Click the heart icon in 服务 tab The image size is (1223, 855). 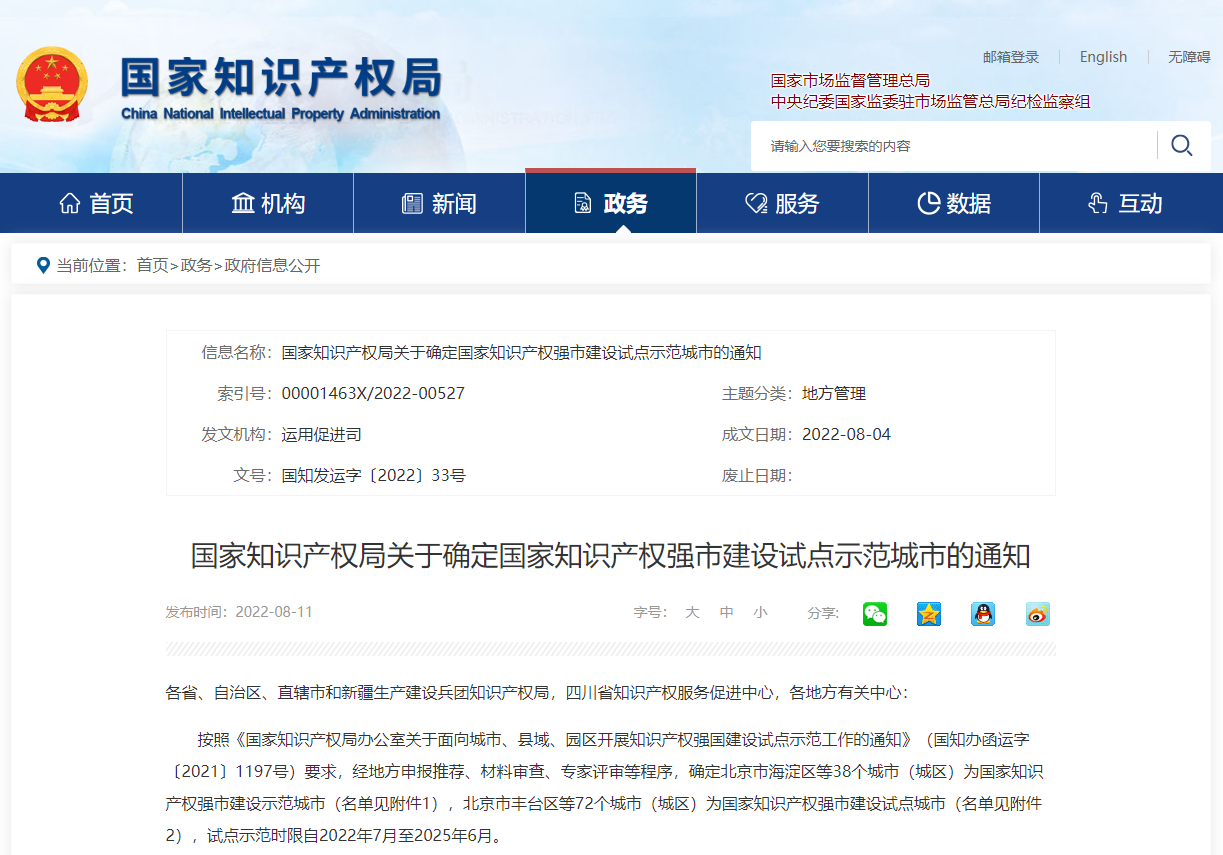point(756,204)
